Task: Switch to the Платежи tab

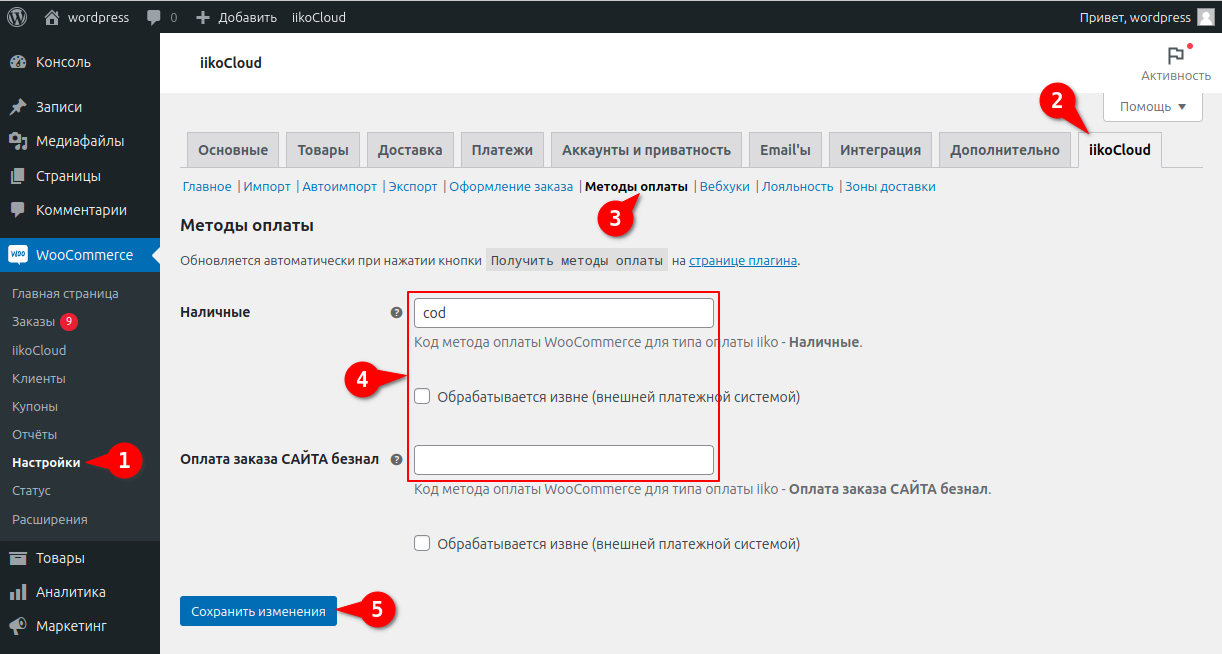Action: 502,150
